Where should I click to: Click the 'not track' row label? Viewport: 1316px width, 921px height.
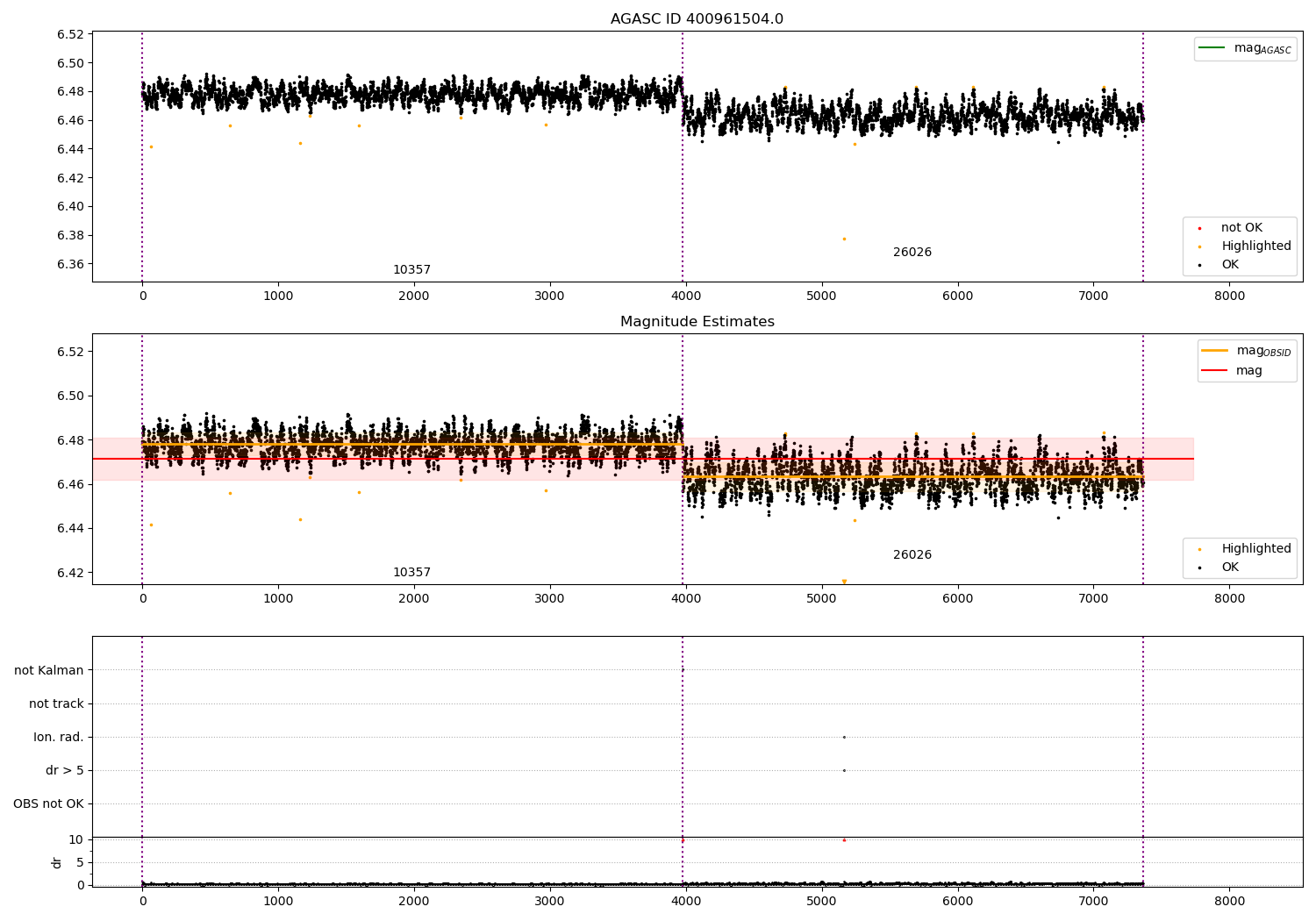point(56,703)
